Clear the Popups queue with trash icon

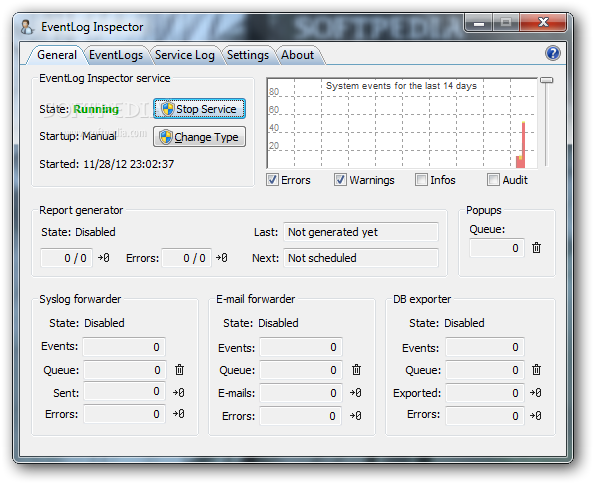click(536, 248)
